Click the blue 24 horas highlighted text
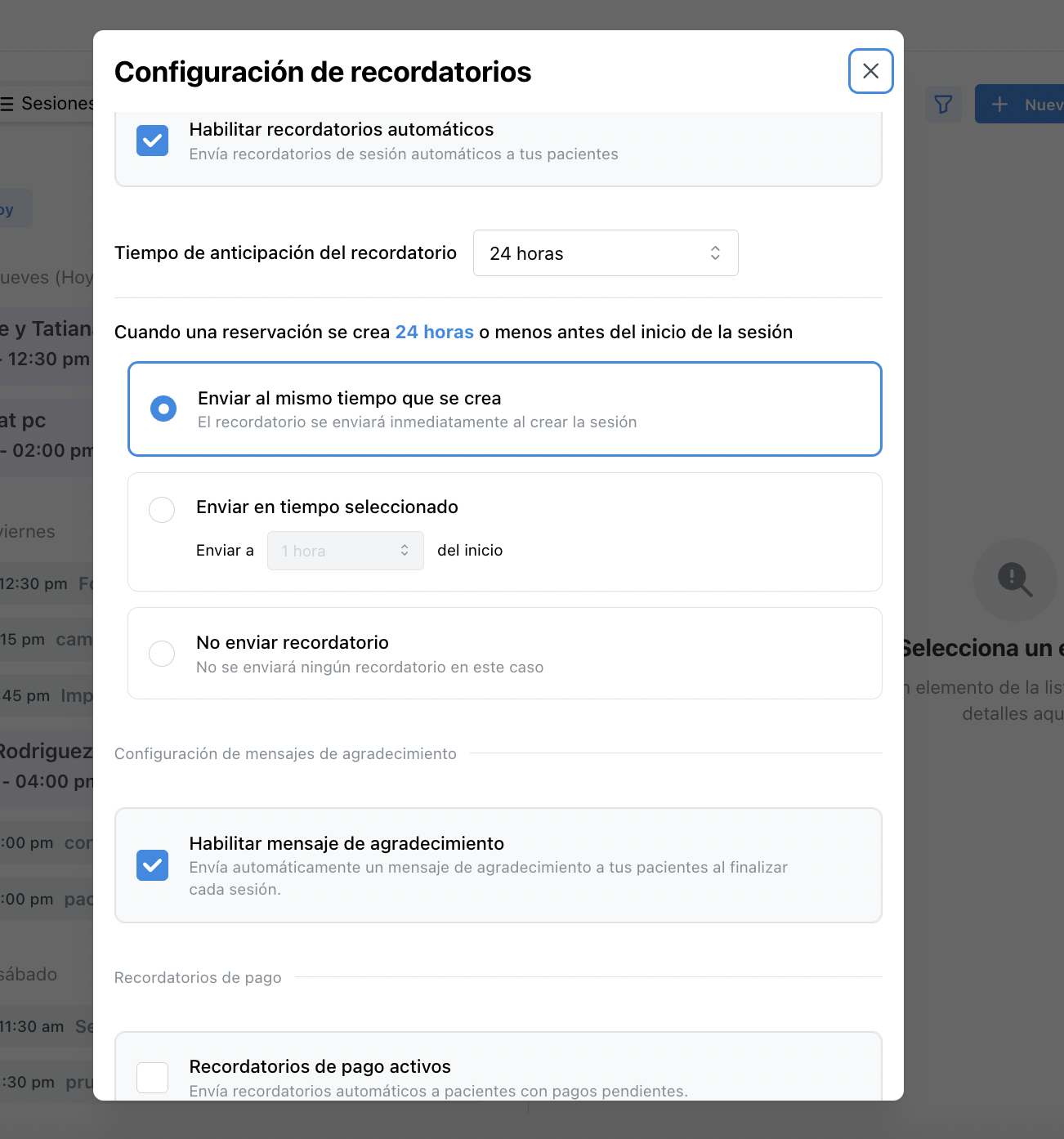Image resolution: width=1064 pixels, height=1139 pixels. [x=434, y=333]
